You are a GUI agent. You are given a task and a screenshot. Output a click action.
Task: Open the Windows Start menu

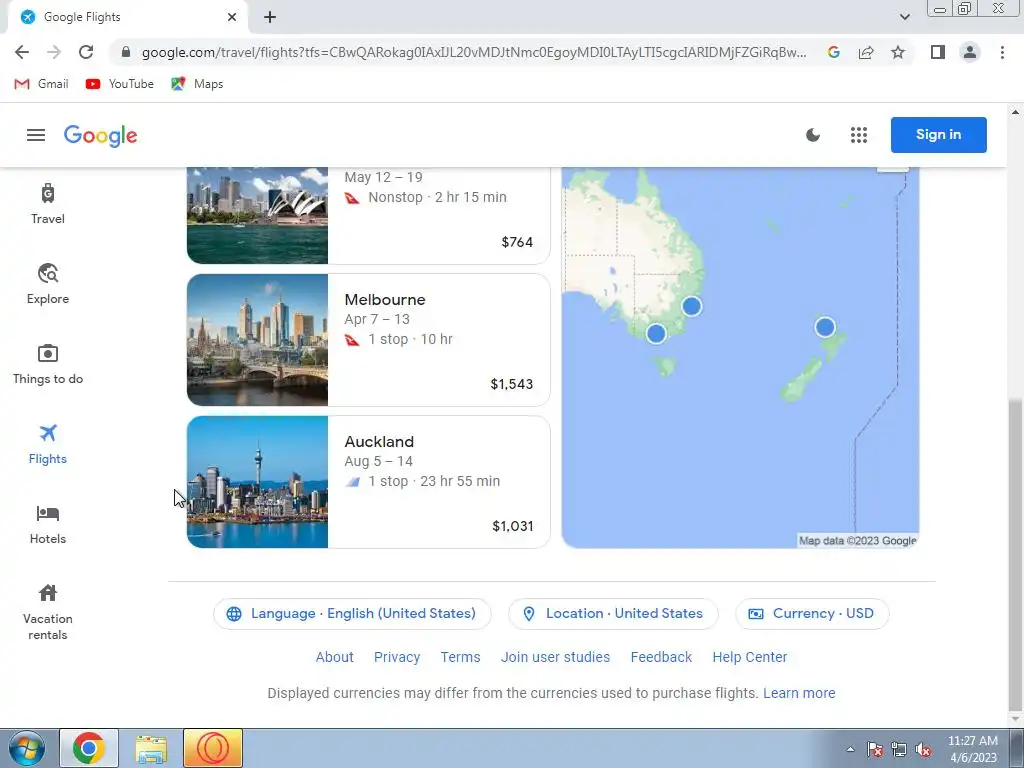click(x=26, y=748)
